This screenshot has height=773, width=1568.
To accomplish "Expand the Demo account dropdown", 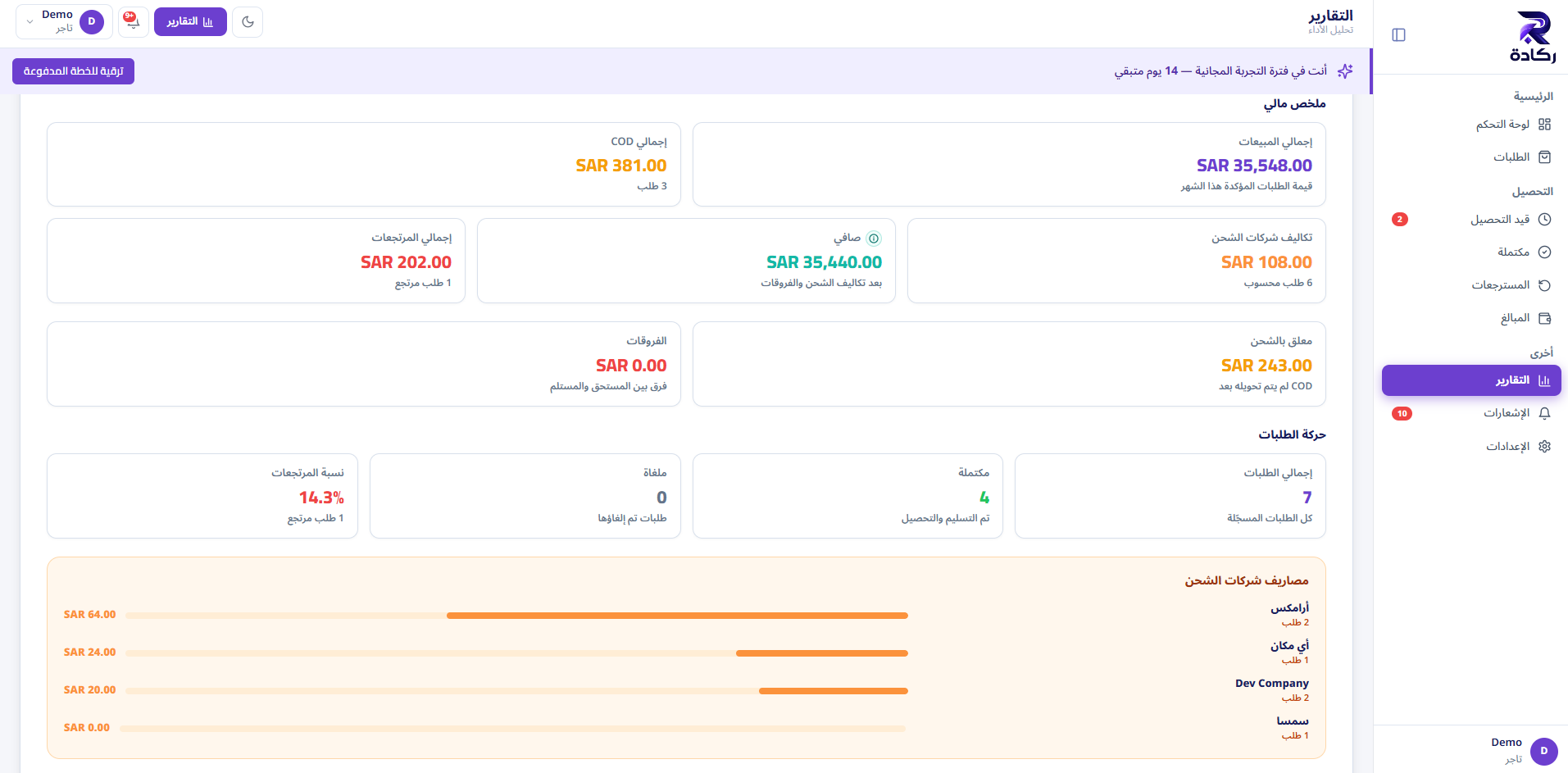I will (64, 21).
